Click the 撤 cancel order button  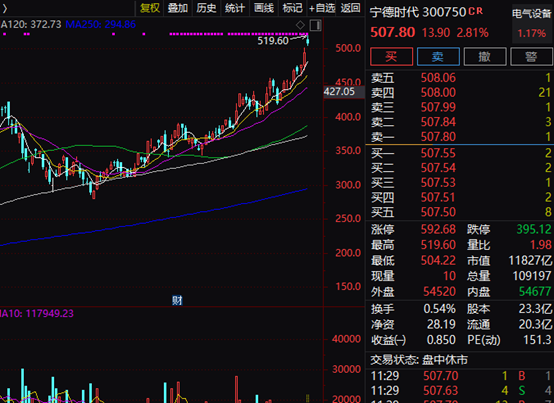pos(485,57)
